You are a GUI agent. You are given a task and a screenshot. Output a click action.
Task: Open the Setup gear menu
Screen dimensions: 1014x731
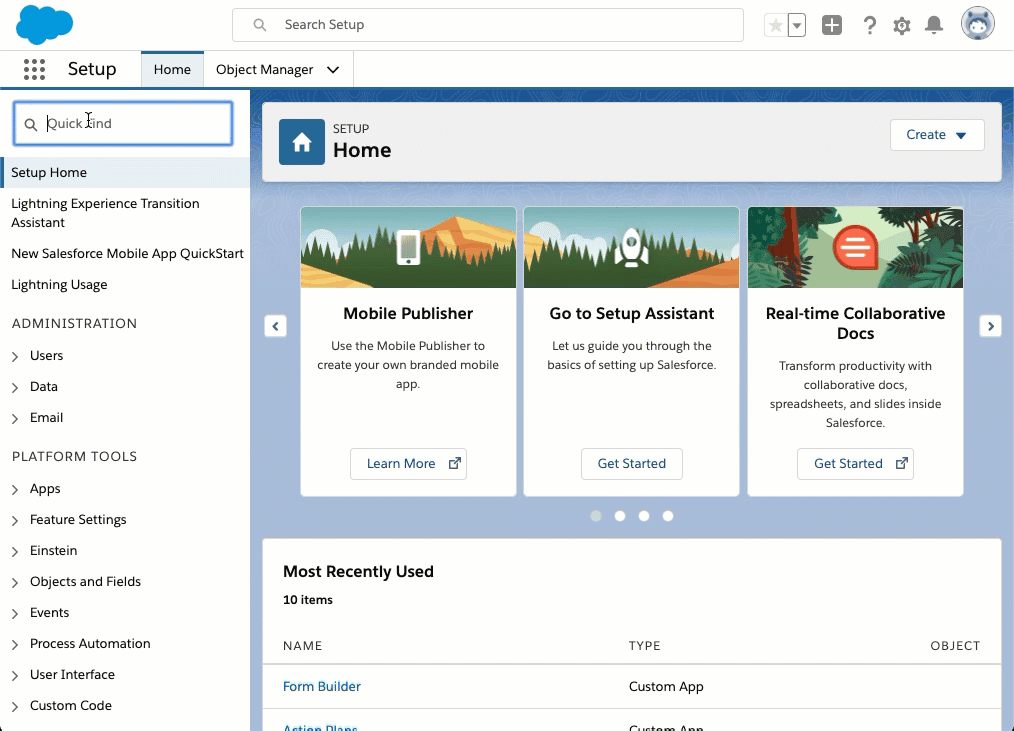click(902, 25)
